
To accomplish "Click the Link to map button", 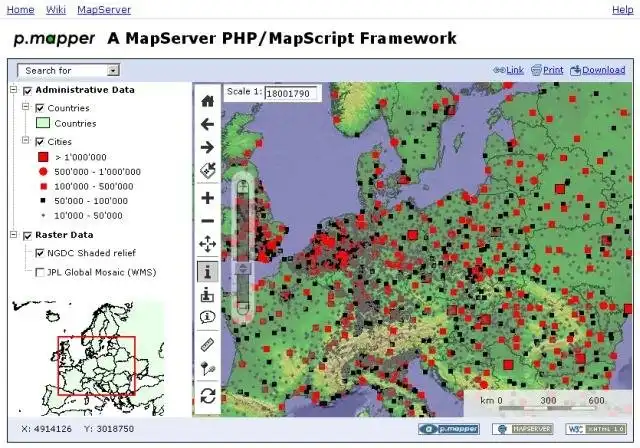I will (x=509, y=70).
